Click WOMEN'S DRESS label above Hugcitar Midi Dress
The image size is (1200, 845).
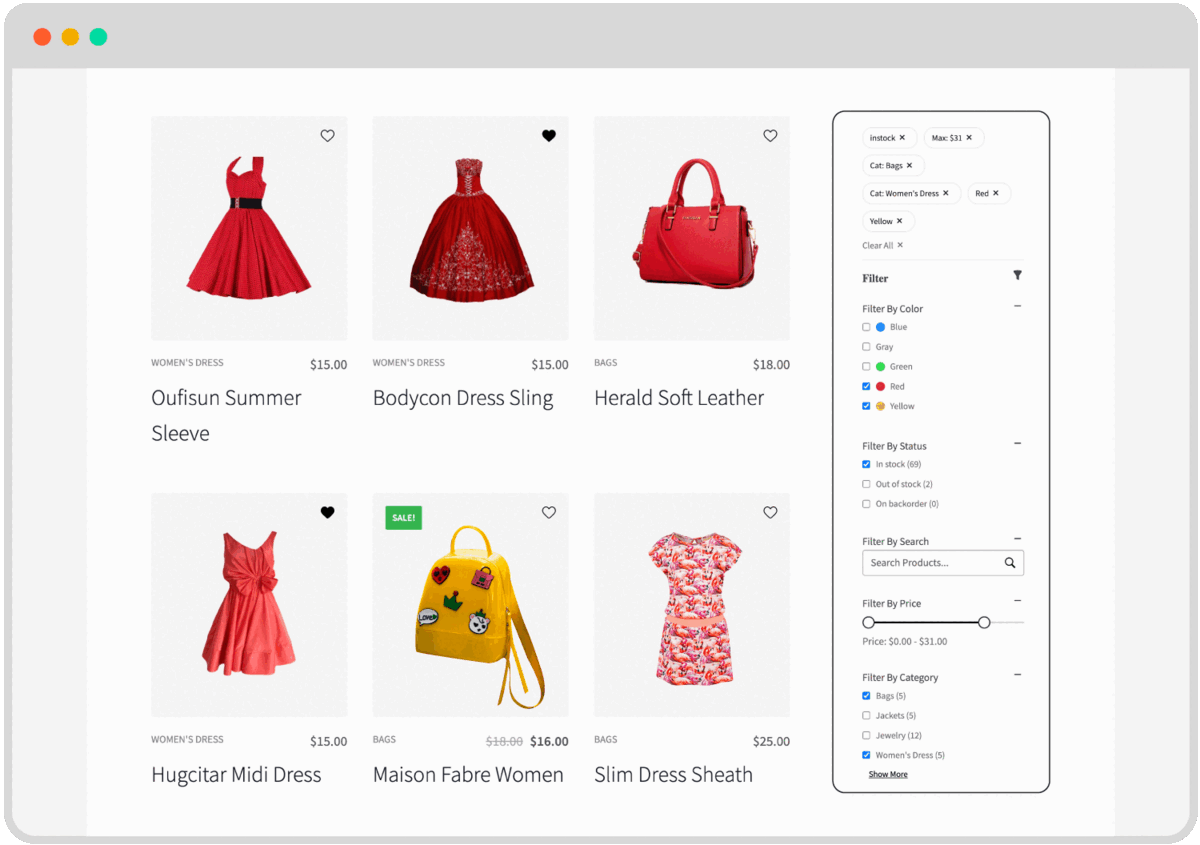pos(187,740)
